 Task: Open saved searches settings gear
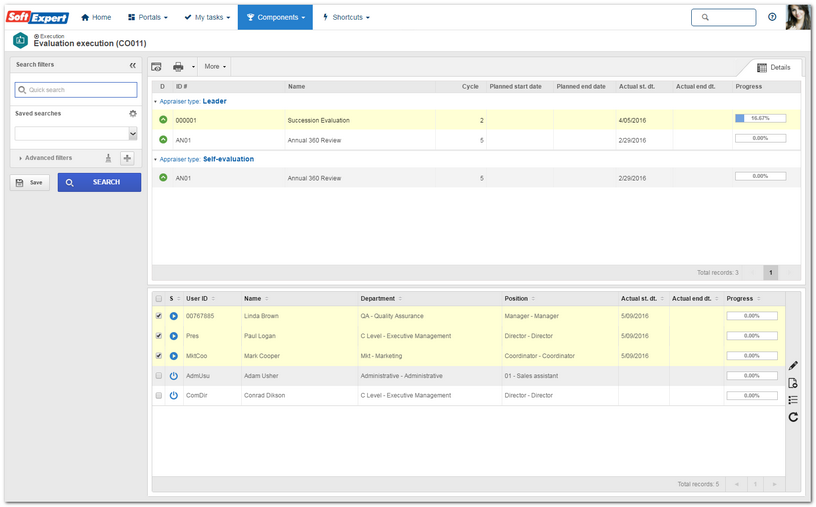click(133, 113)
